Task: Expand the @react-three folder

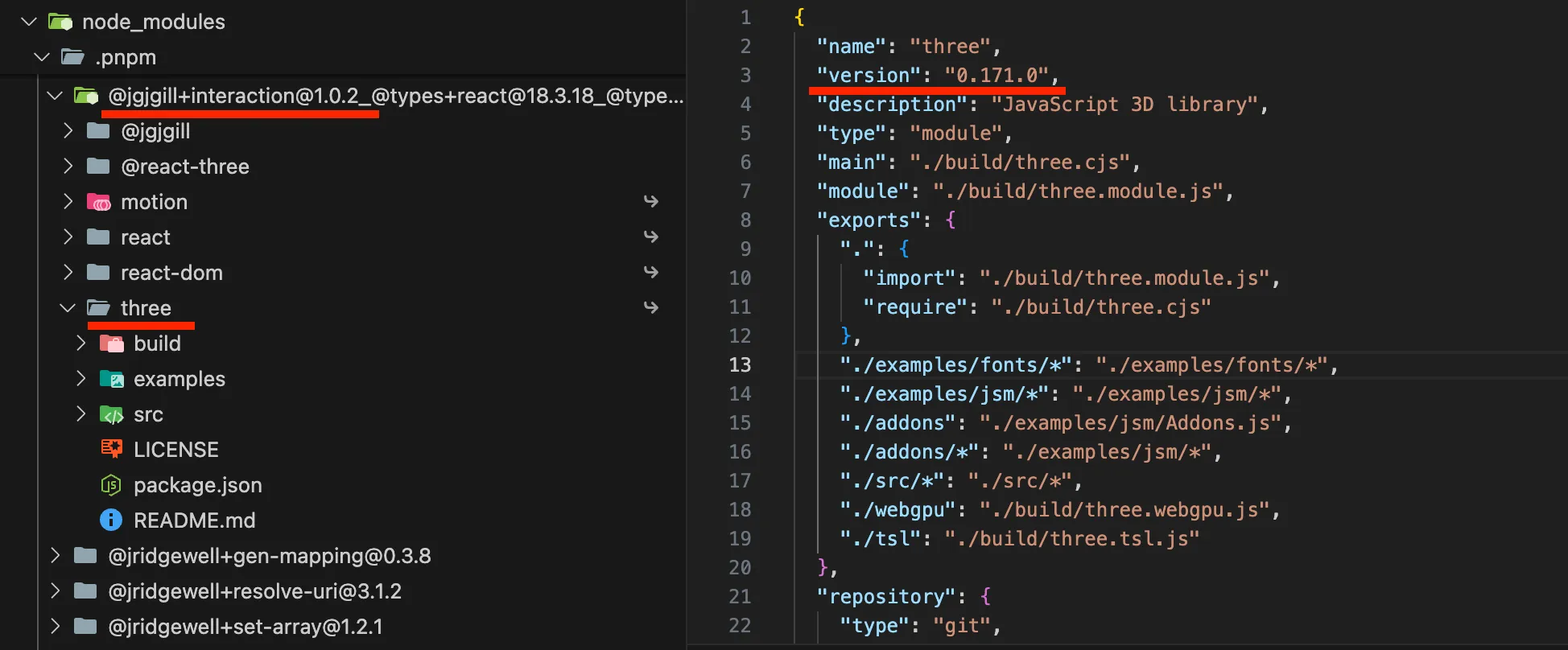Action: 68,167
